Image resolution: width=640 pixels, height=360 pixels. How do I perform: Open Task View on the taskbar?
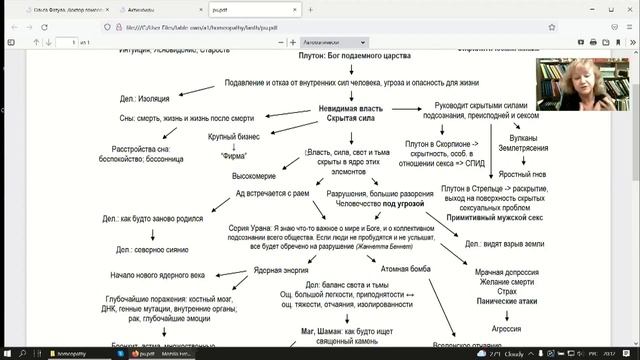pos(38,353)
